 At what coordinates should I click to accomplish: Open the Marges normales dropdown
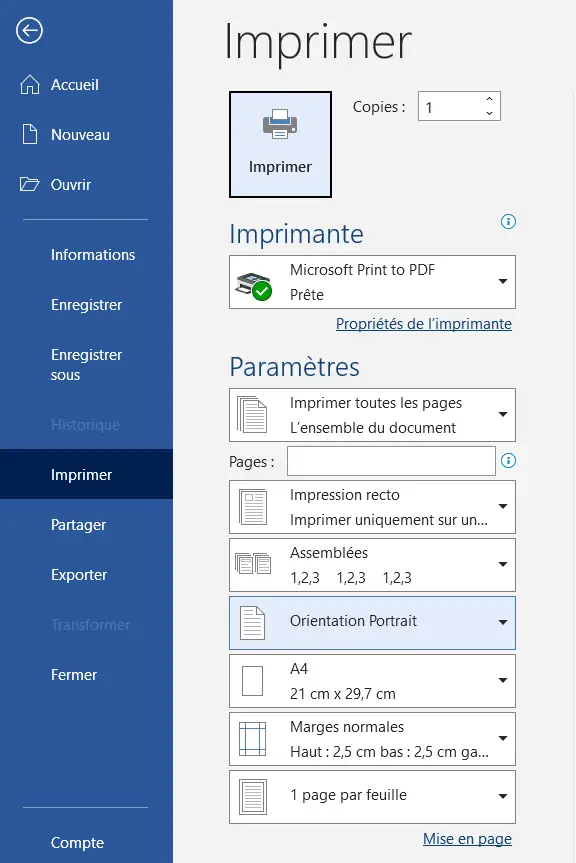coord(372,739)
